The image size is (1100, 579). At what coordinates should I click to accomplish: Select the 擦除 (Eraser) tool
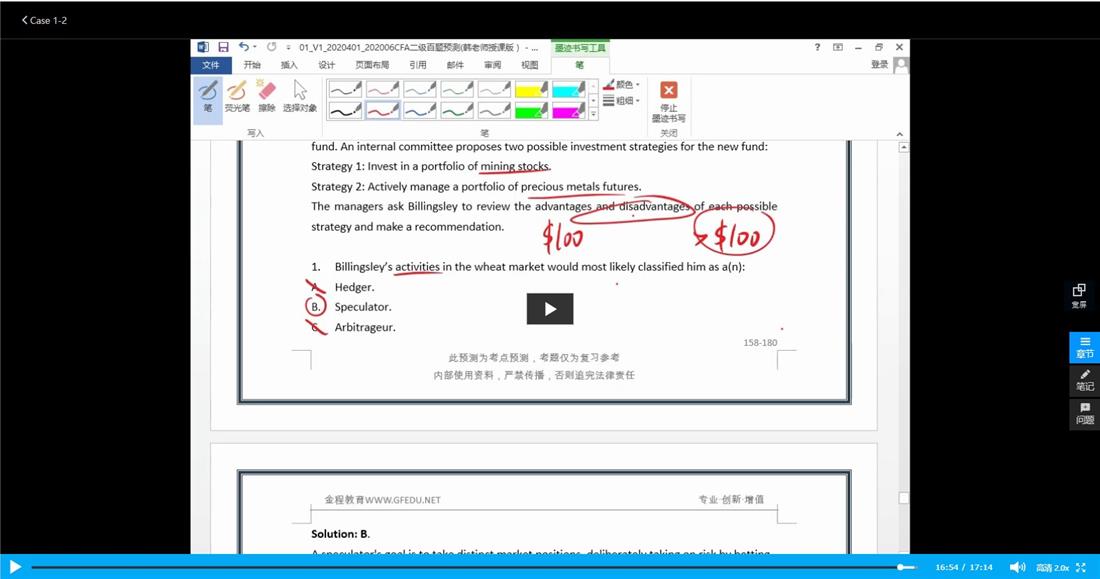pyautogui.click(x=267, y=97)
